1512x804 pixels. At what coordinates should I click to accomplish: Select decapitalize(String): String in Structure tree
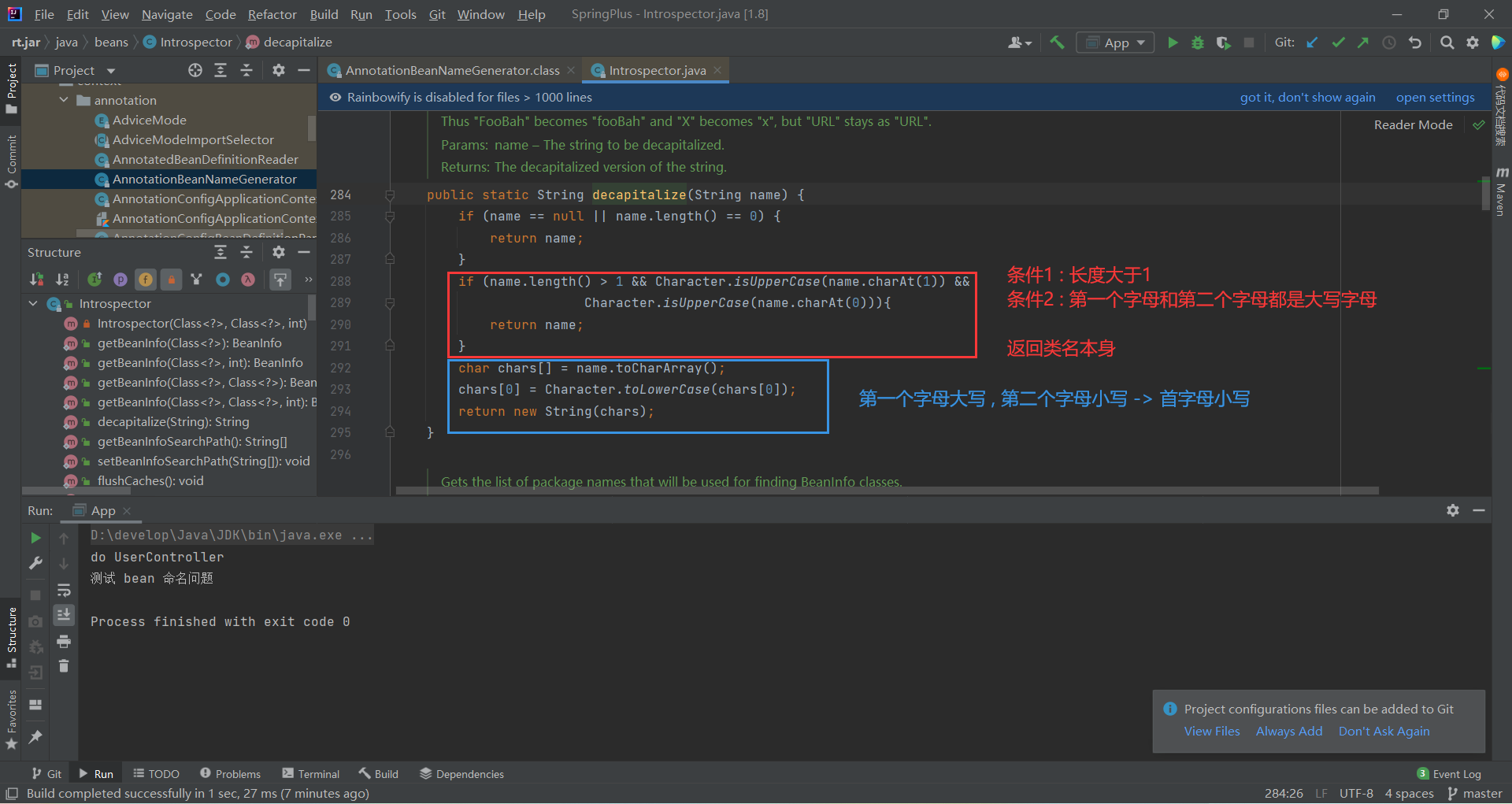point(173,421)
